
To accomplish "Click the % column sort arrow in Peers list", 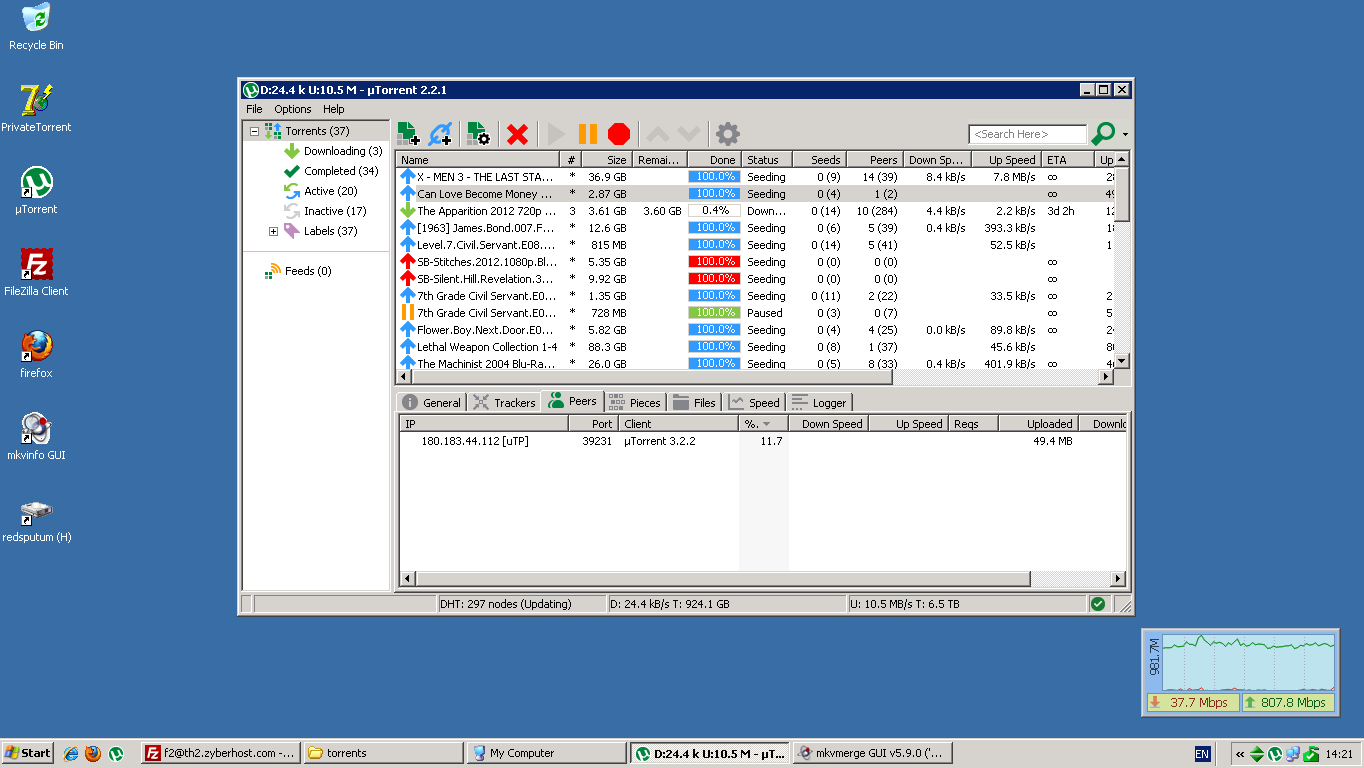I will coord(766,425).
